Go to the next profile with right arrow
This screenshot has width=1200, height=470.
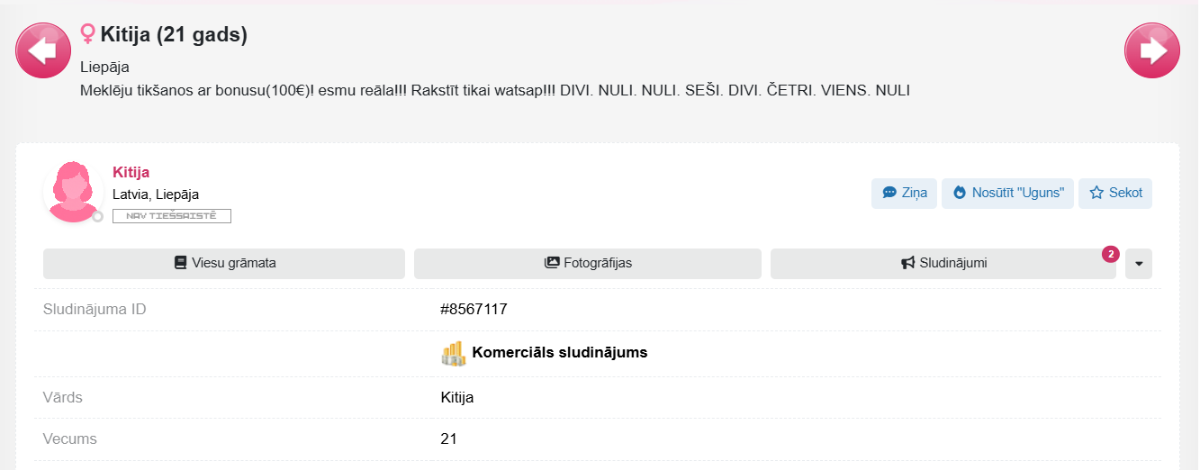(1153, 50)
